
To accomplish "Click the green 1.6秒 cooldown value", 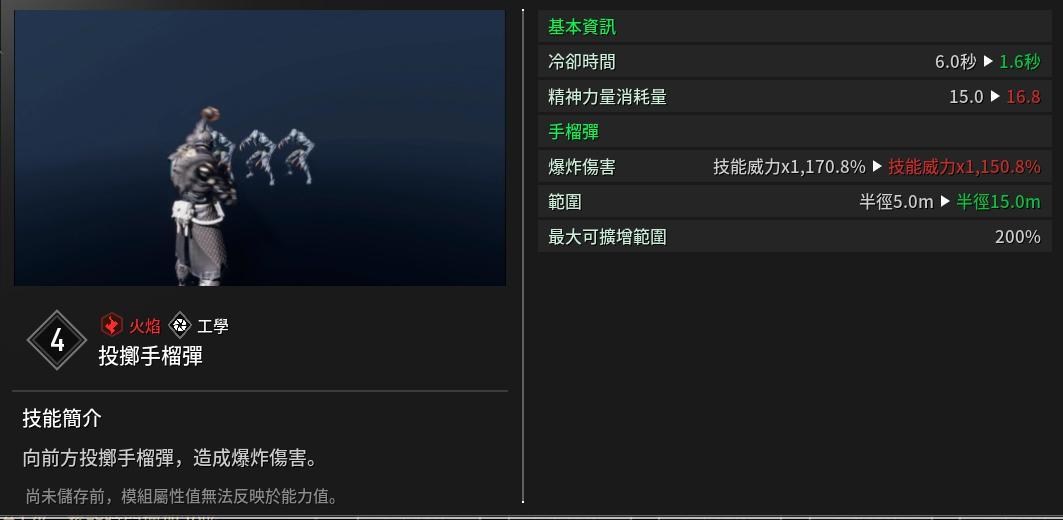I will pos(1020,62).
